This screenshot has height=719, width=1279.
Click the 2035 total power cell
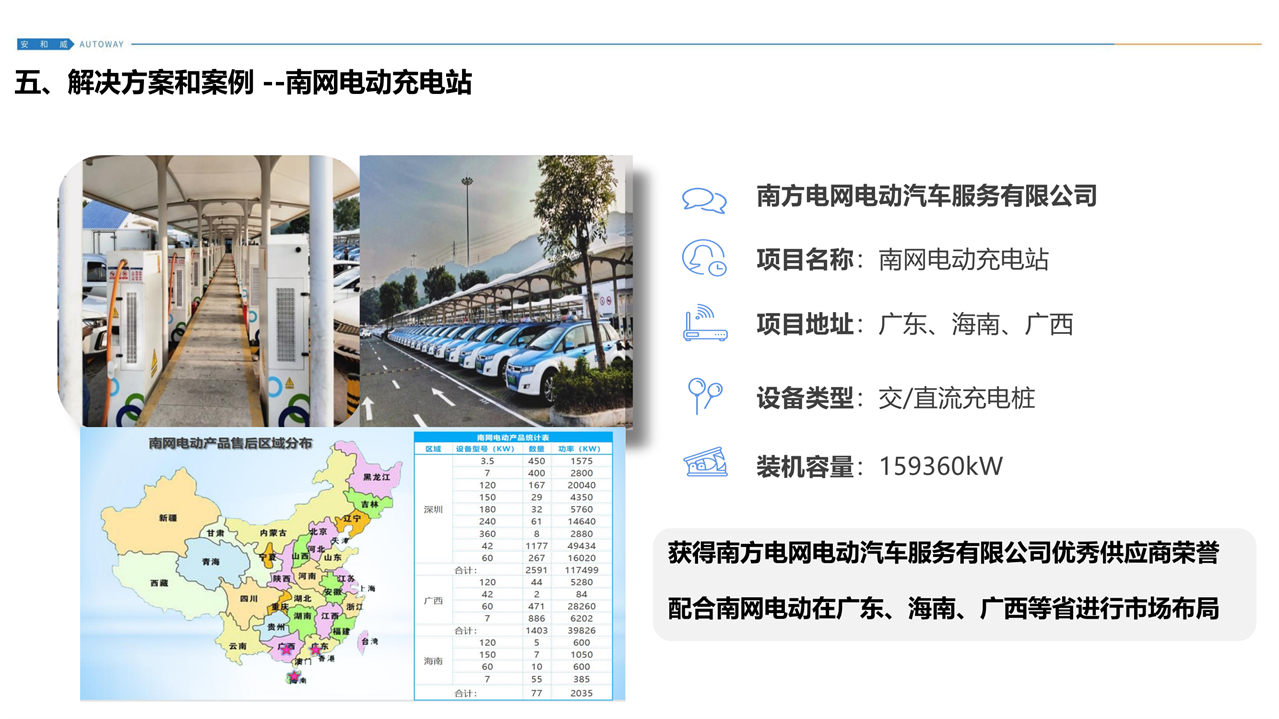click(x=581, y=692)
